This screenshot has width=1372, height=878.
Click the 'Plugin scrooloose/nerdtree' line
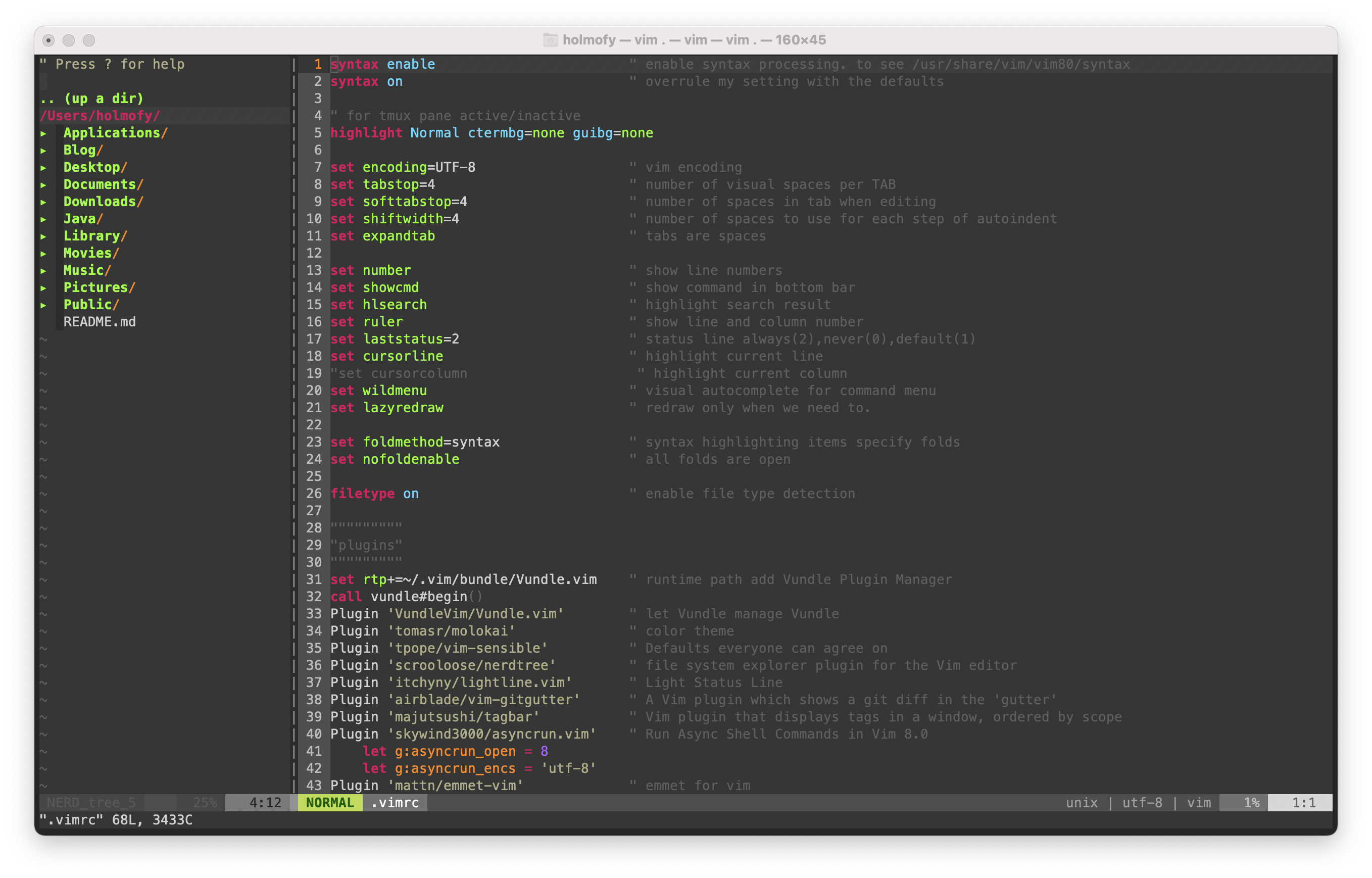tap(443, 665)
